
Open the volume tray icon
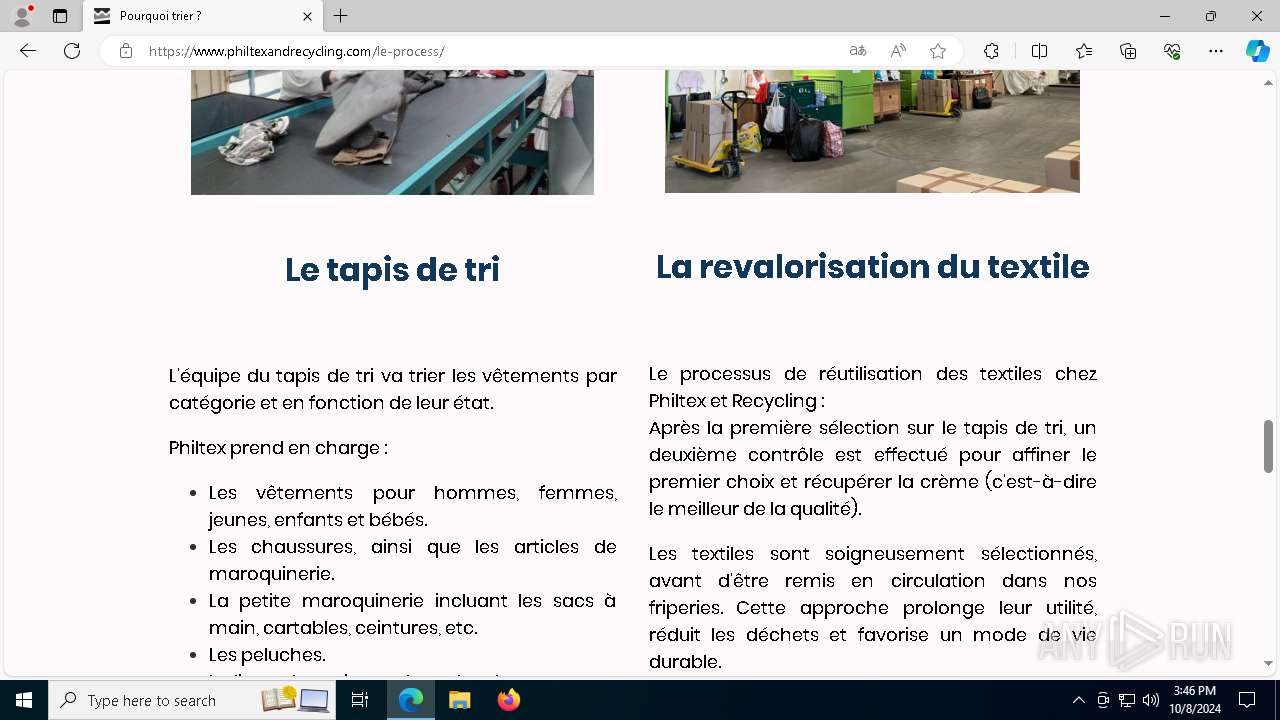tap(1150, 700)
